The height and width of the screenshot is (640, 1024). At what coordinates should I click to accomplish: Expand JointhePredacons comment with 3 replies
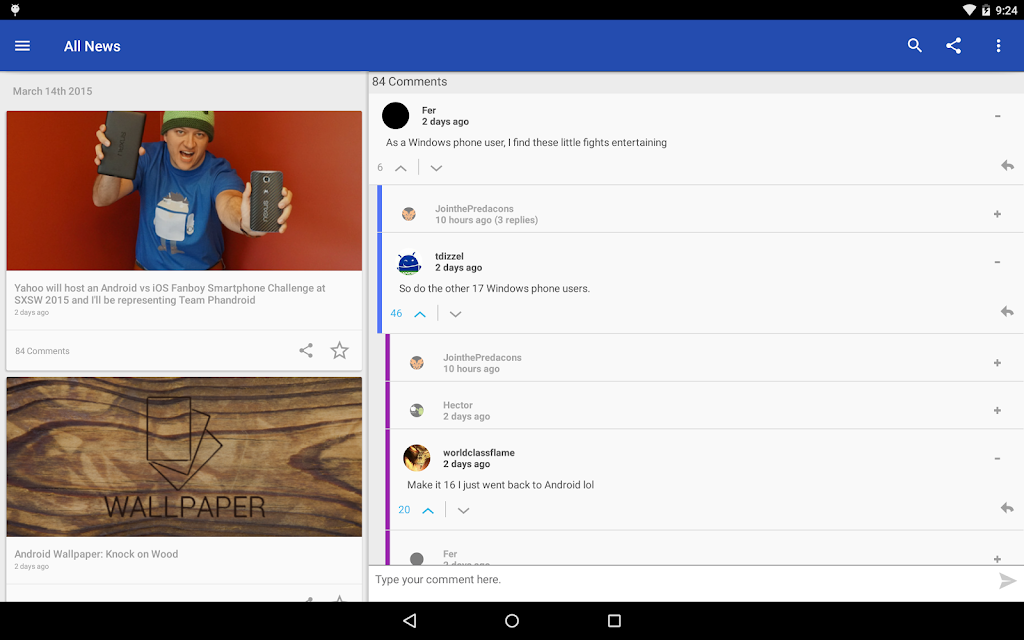pos(997,214)
